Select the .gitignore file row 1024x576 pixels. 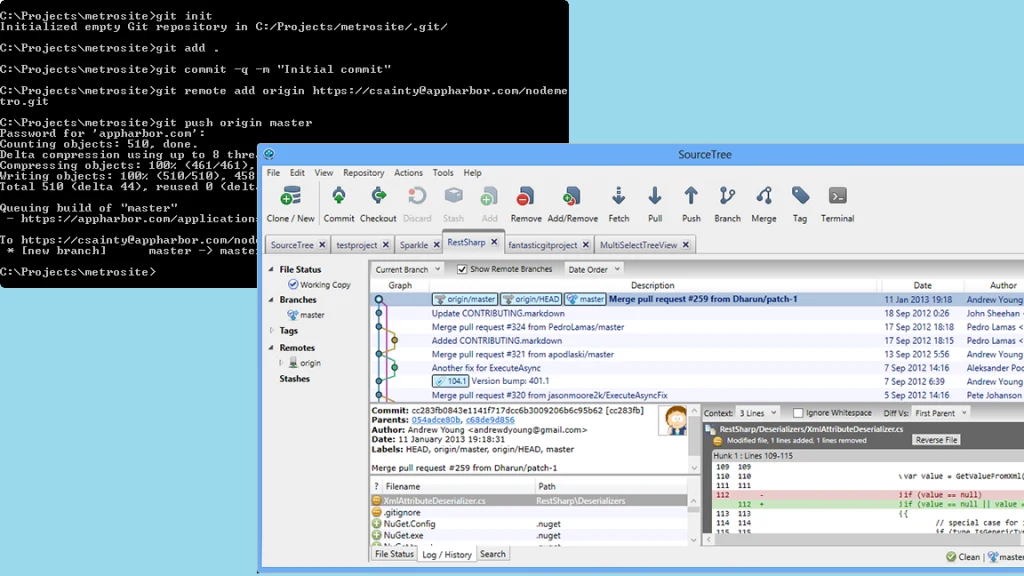tap(529, 513)
